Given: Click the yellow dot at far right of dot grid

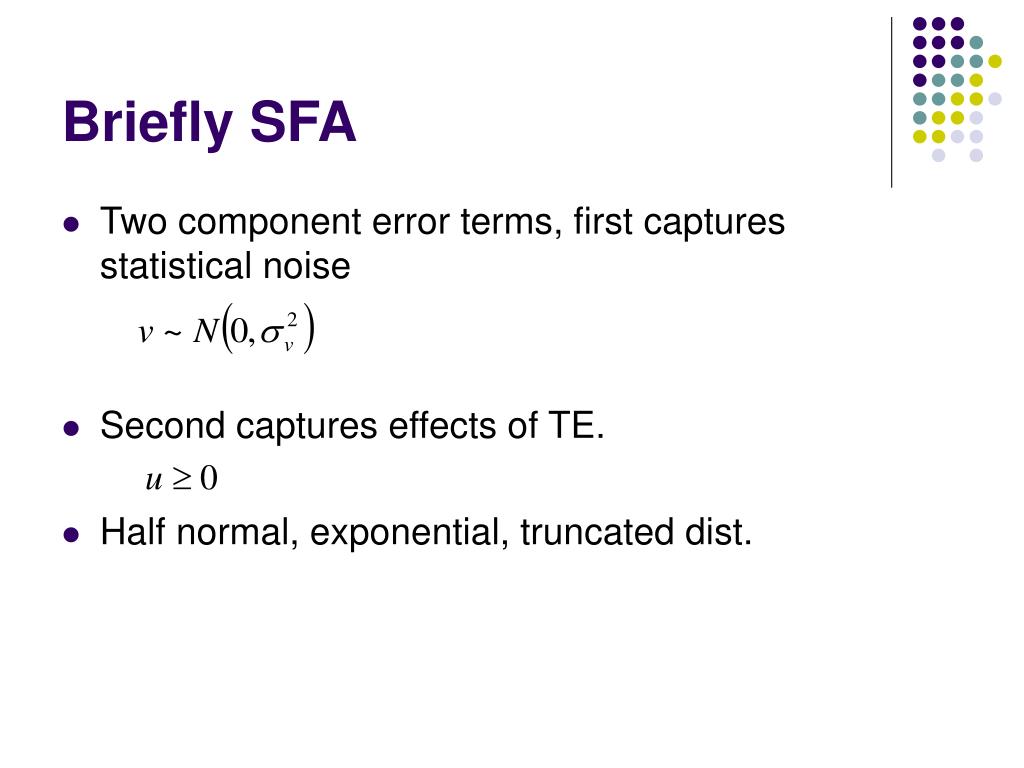Looking at the screenshot, I should coord(995,61).
